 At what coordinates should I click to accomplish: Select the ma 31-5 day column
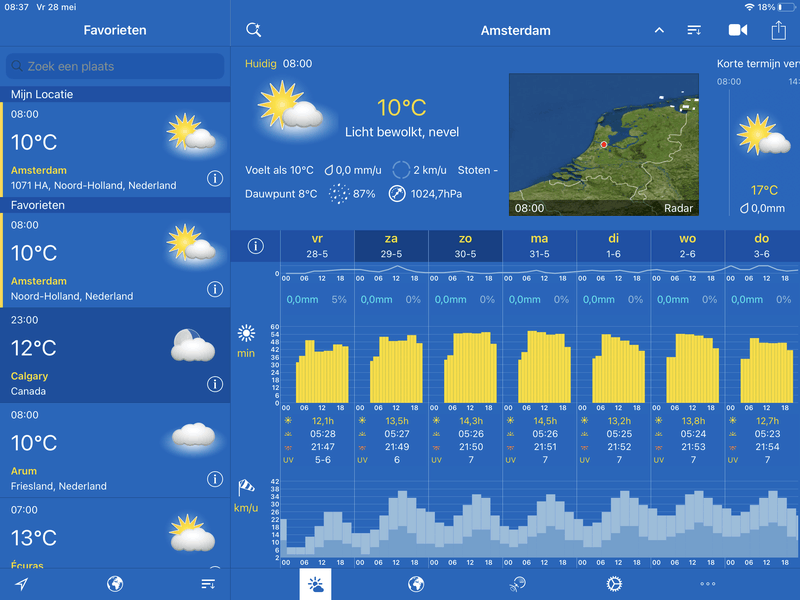[x=539, y=246]
